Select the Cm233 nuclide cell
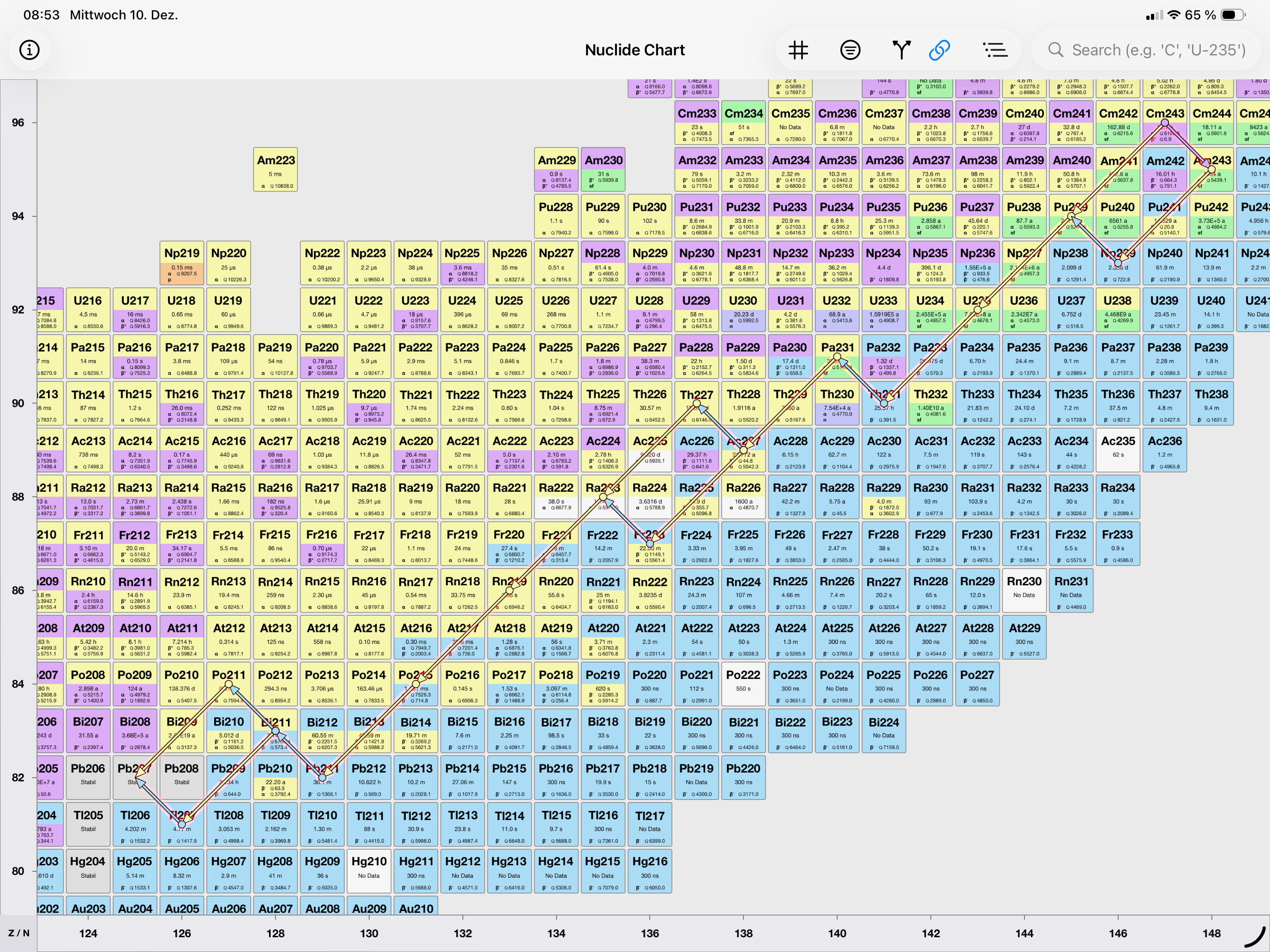Screen dimensions: 1270x952 pos(697,123)
